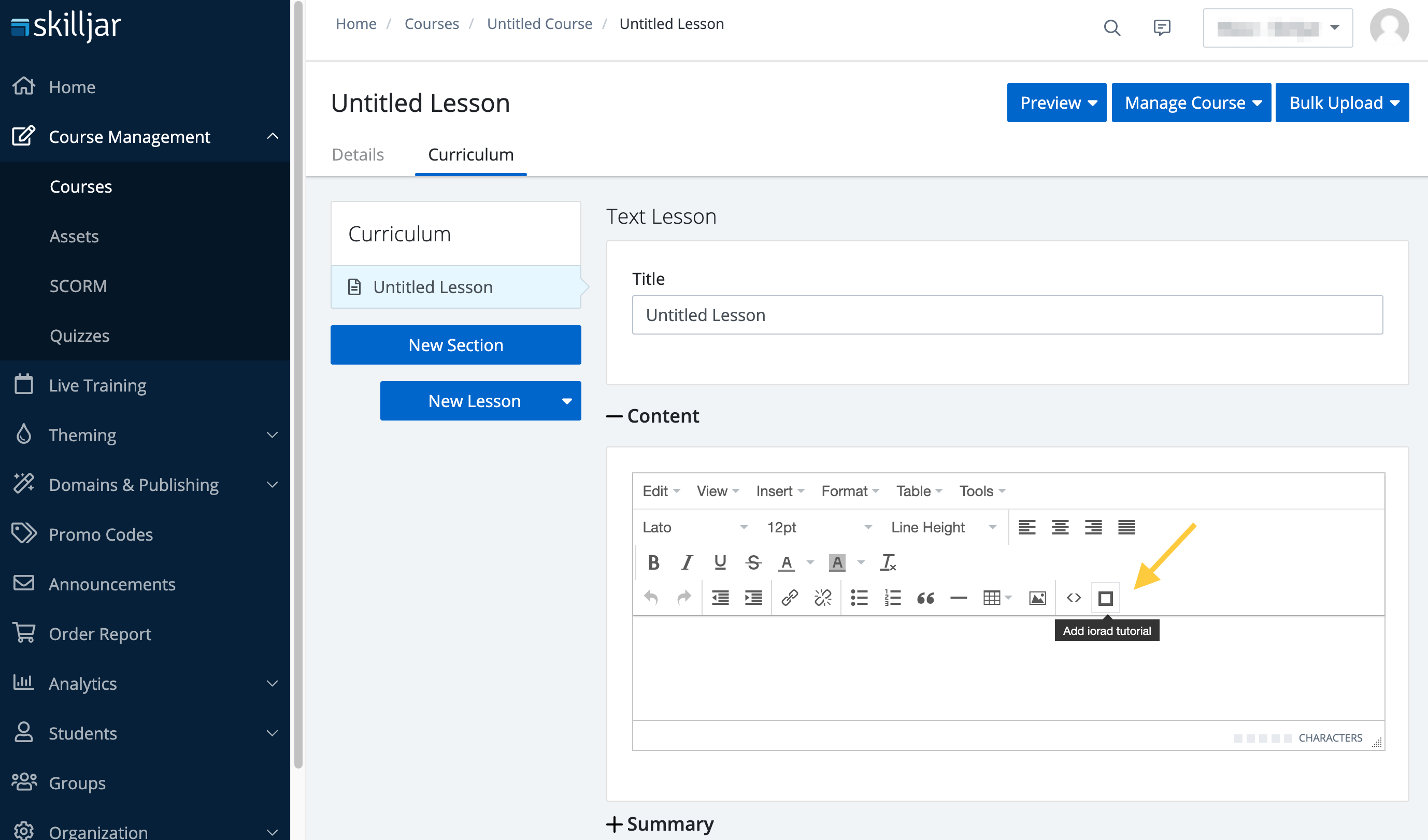Open the search magnifier in the header
This screenshot has height=840, width=1428.
tap(1112, 28)
